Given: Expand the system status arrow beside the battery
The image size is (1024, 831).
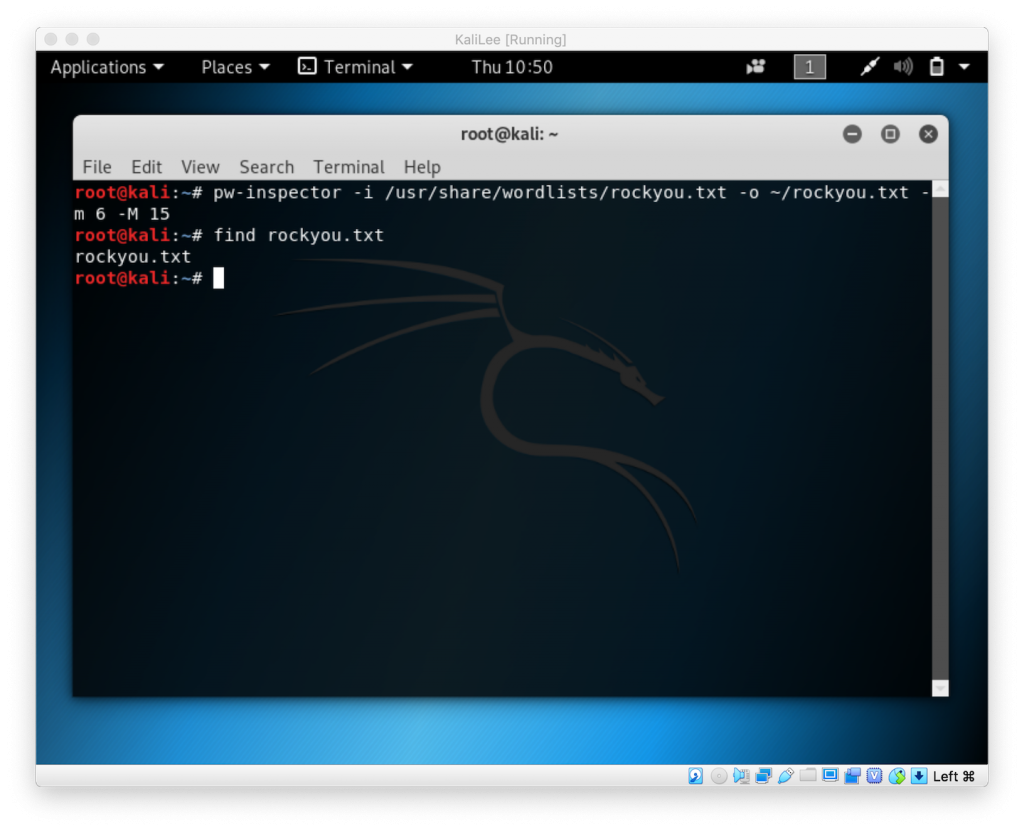Looking at the screenshot, I should pos(963,67).
